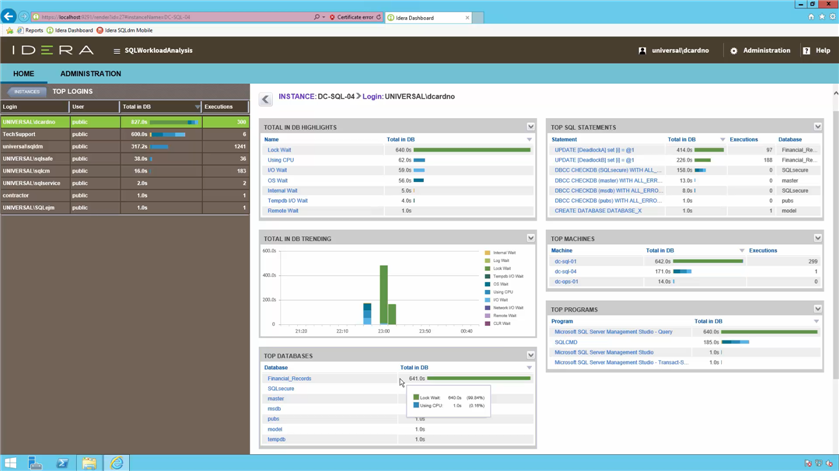The height and width of the screenshot is (471, 839).
Task: Expand Top Databases panel dropdown
Action: pos(530,355)
